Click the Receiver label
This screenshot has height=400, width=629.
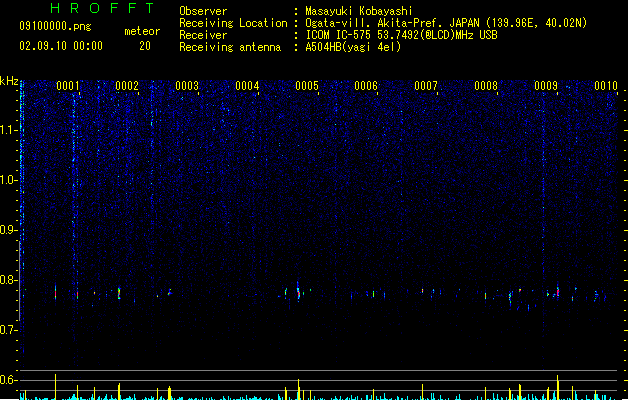(x=203, y=35)
